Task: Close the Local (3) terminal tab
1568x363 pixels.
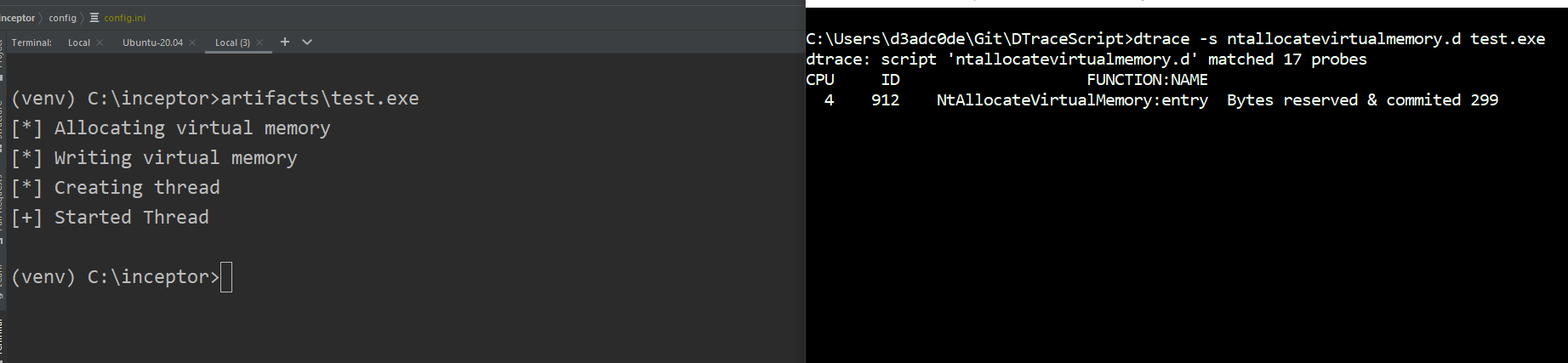Action: [x=259, y=43]
